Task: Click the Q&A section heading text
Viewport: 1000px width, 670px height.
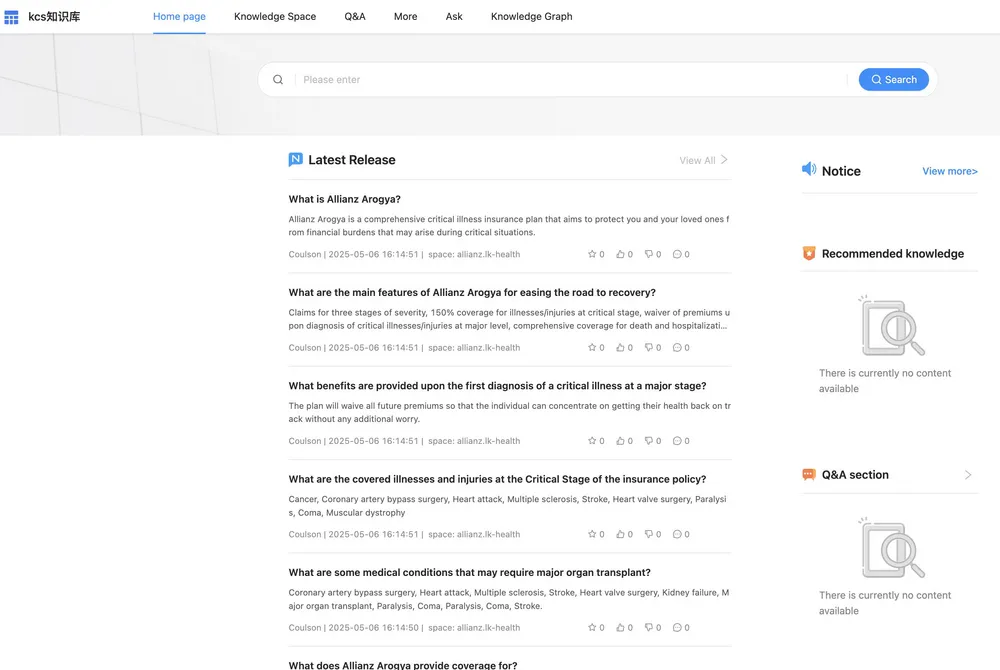Action: pyautogui.click(x=855, y=475)
